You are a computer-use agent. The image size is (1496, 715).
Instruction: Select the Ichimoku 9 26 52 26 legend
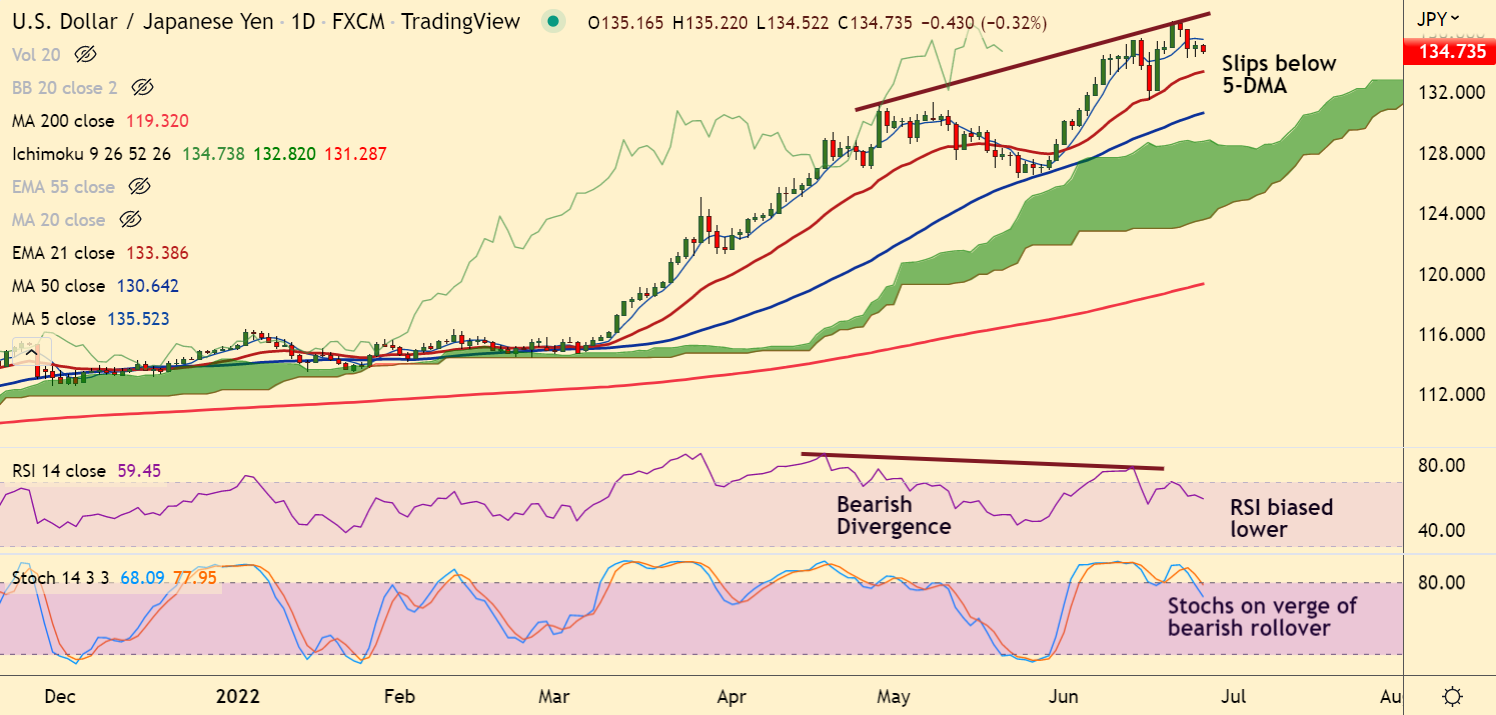point(91,154)
